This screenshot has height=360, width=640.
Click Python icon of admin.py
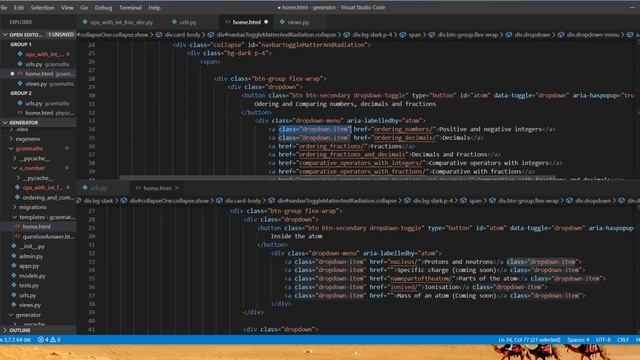[x=14, y=256]
